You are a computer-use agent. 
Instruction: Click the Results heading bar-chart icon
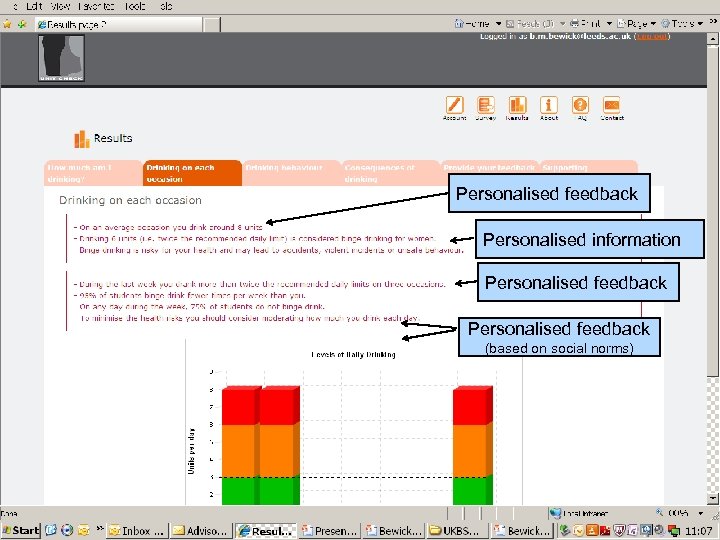coord(81,139)
